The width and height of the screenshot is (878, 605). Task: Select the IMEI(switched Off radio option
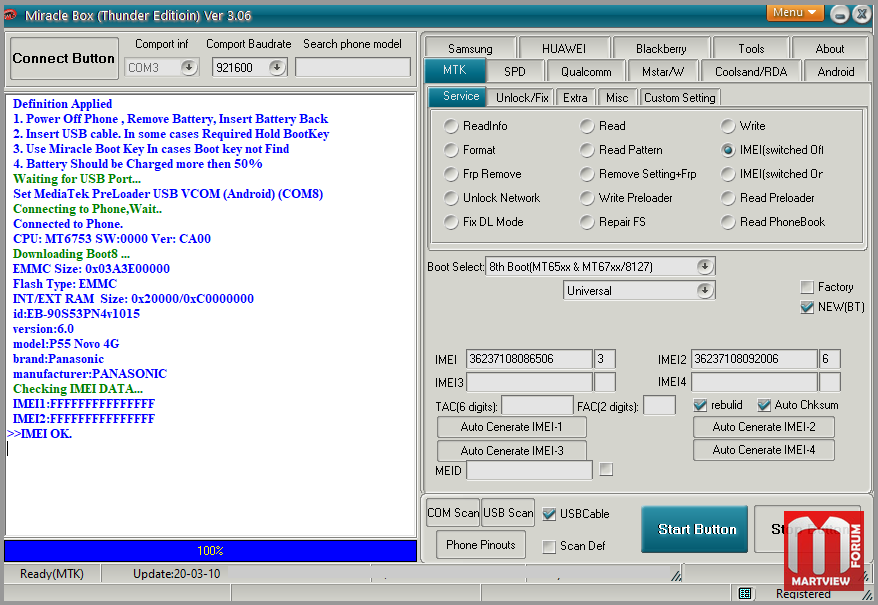[728, 150]
